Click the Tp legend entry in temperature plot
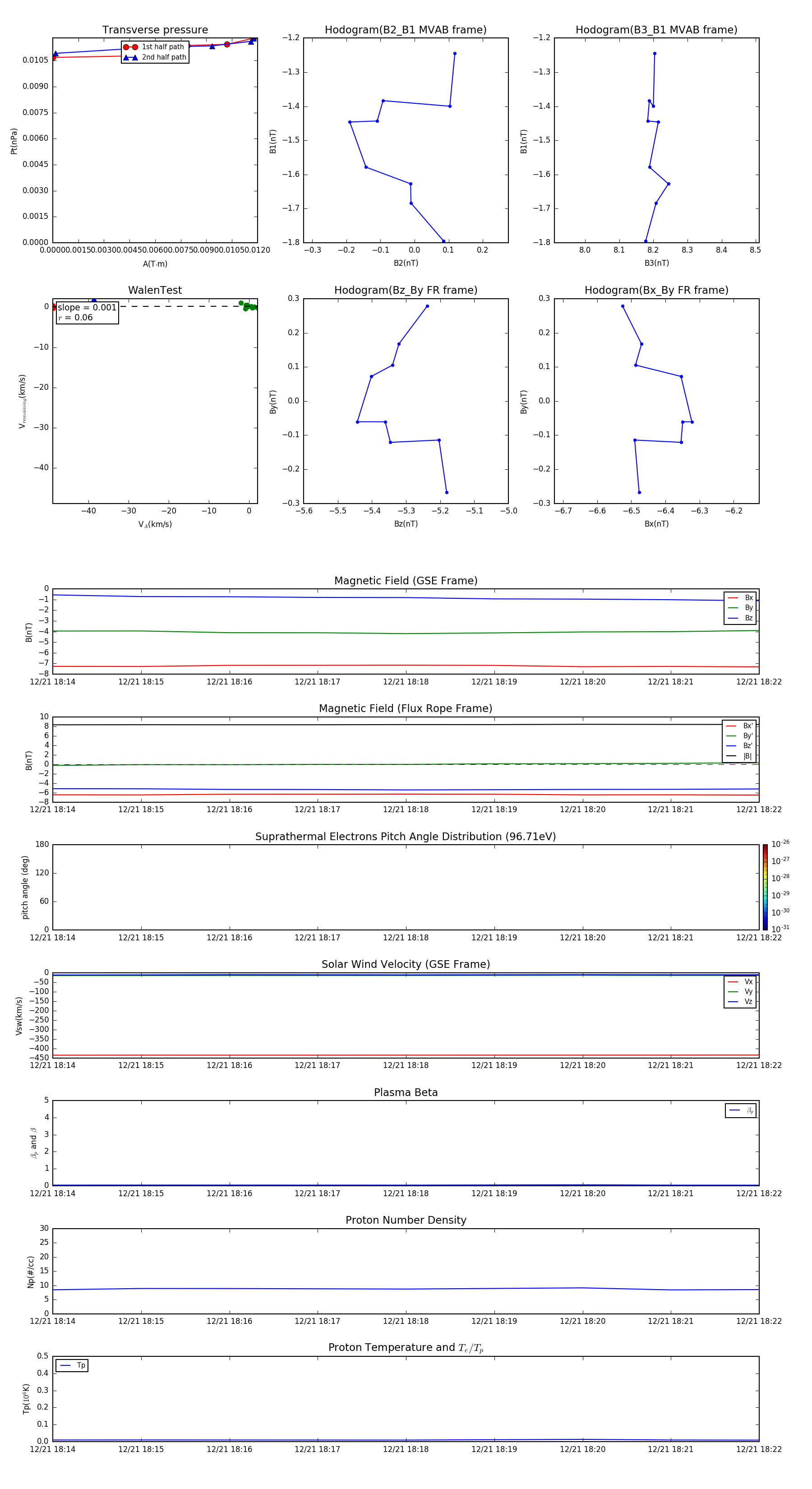Screen dimensions: 812x1489 click(72, 1365)
